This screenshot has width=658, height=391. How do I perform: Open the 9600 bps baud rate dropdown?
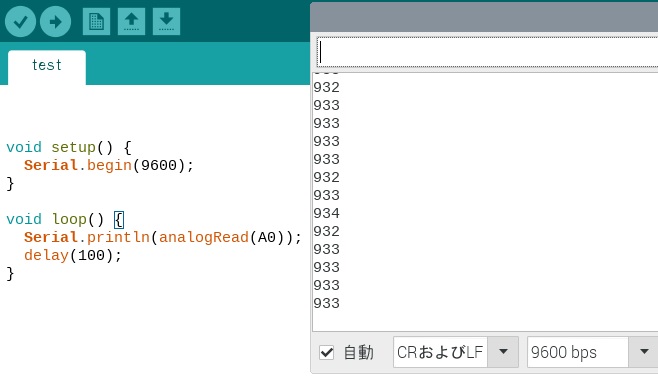593,352
